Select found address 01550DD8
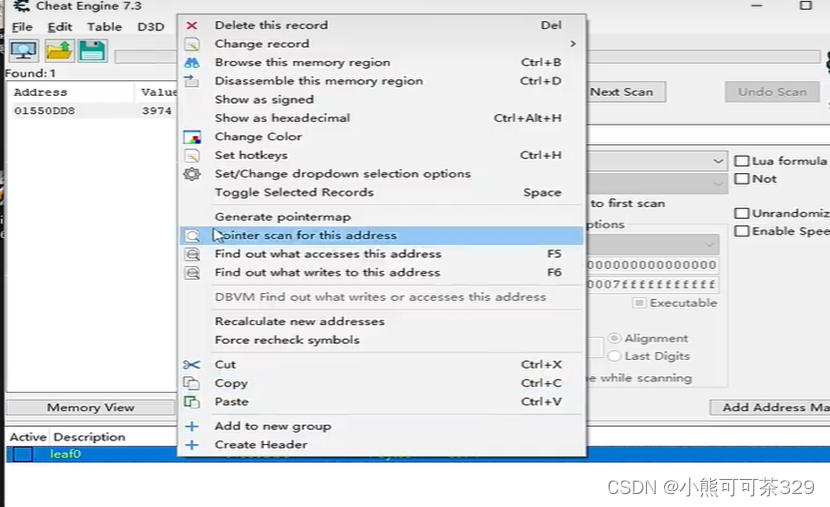This screenshot has height=507, width=830. tap(44, 111)
